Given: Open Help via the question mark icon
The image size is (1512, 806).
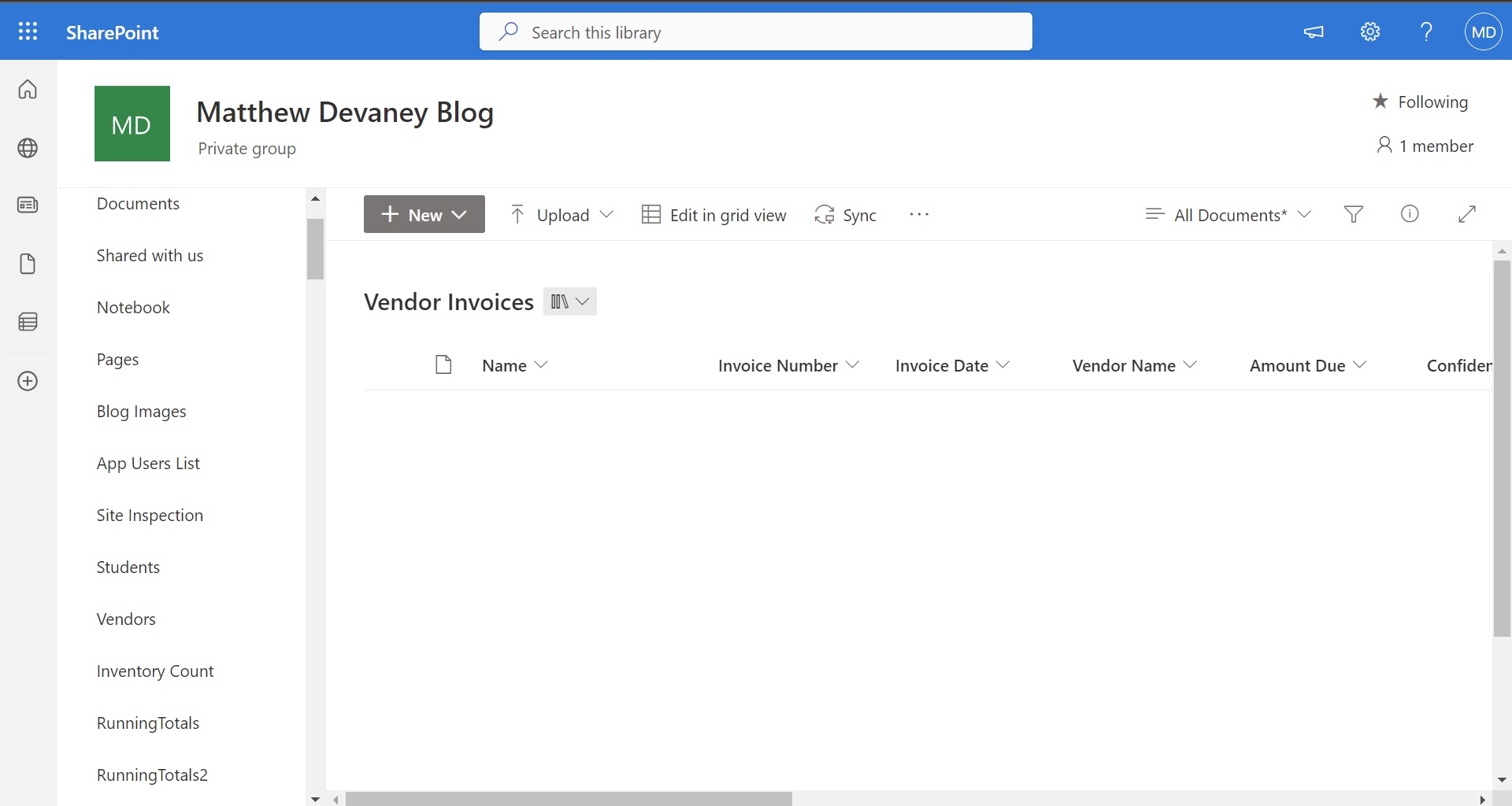Looking at the screenshot, I should [1425, 31].
